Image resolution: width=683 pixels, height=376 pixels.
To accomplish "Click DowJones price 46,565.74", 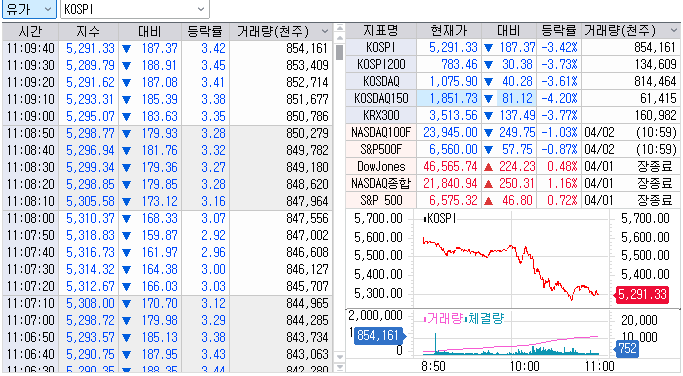I will (x=450, y=166).
